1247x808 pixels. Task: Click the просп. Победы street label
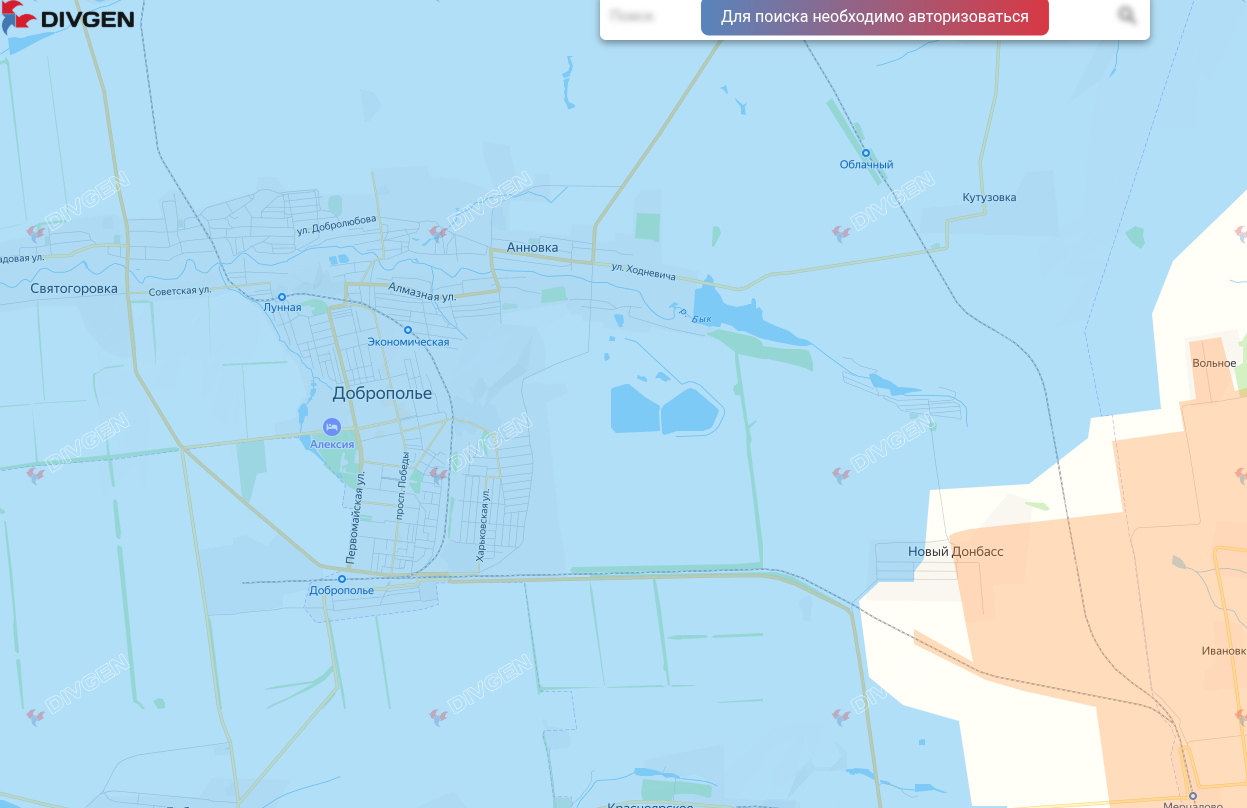[403, 486]
